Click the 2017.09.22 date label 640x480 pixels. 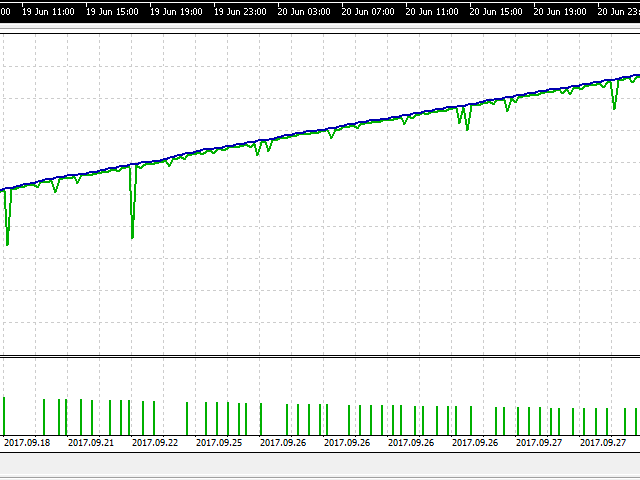tap(154, 441)
